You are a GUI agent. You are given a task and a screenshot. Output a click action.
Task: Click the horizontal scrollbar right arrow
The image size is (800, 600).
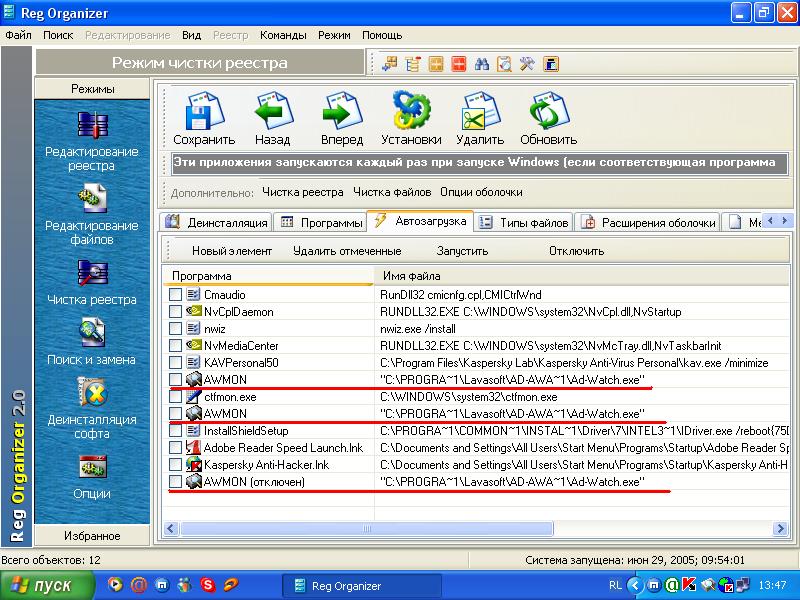point(780,529)
